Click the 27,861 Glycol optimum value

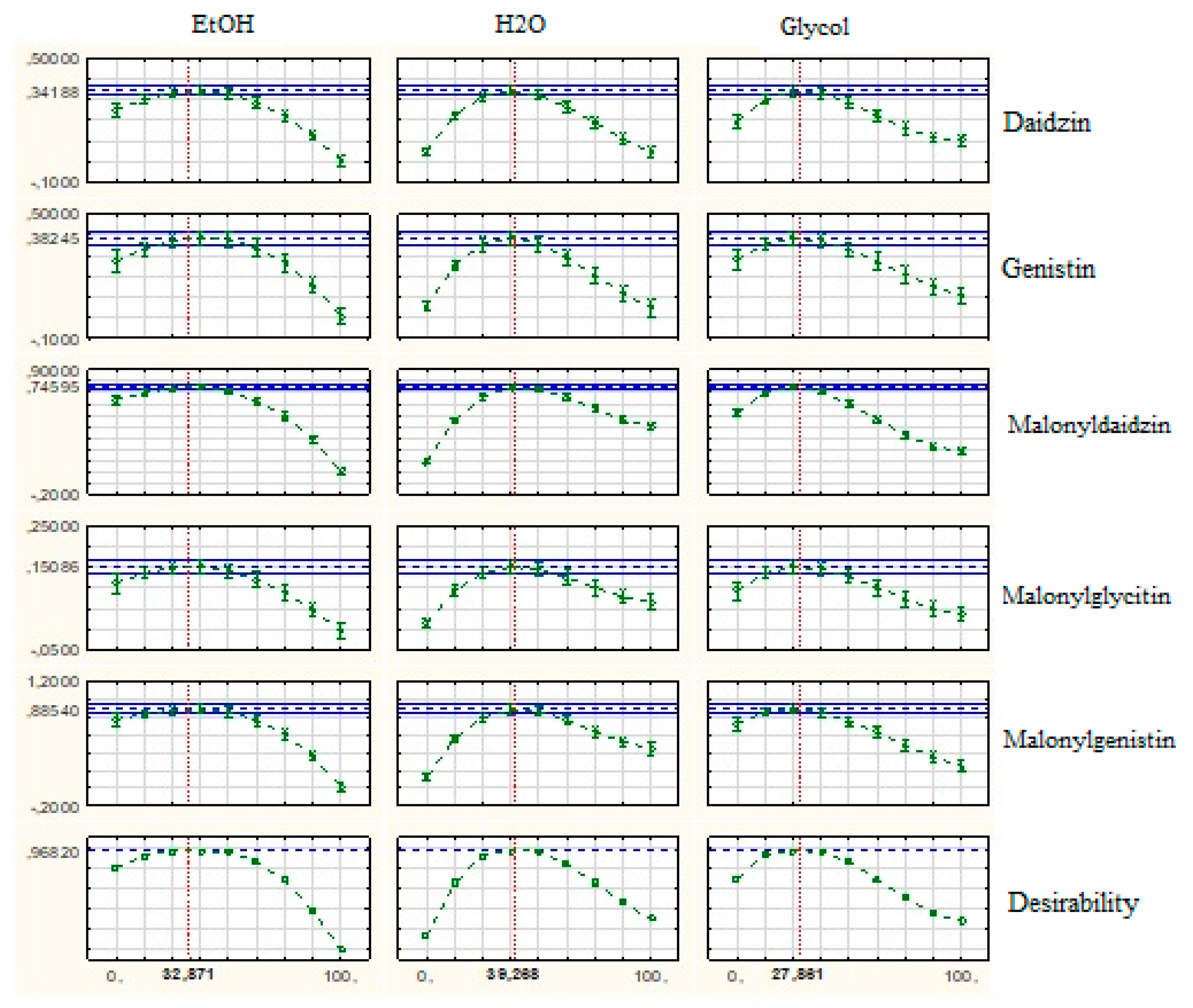point(797,974)
